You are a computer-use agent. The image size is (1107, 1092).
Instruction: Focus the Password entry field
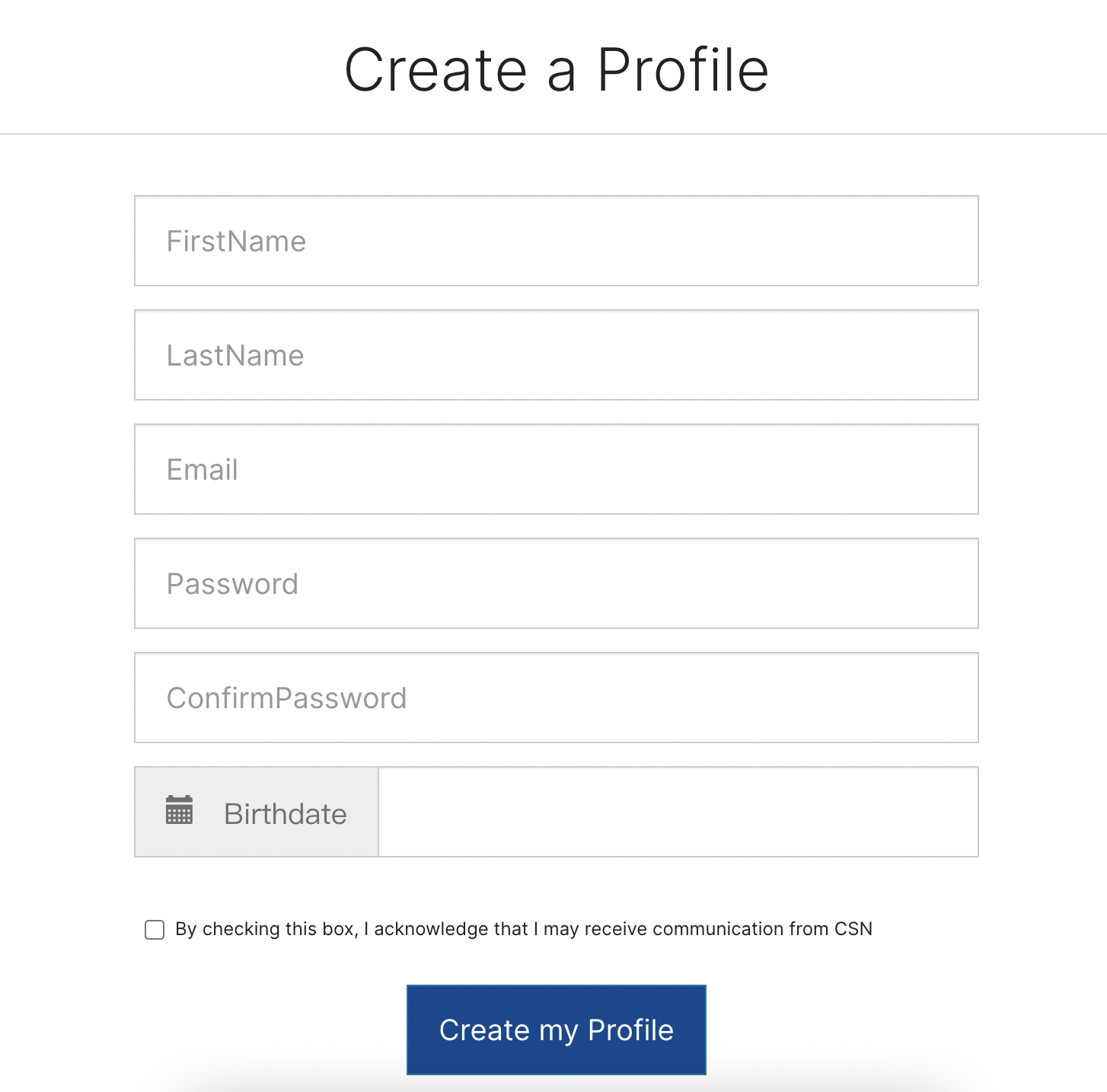pos(557,583)
